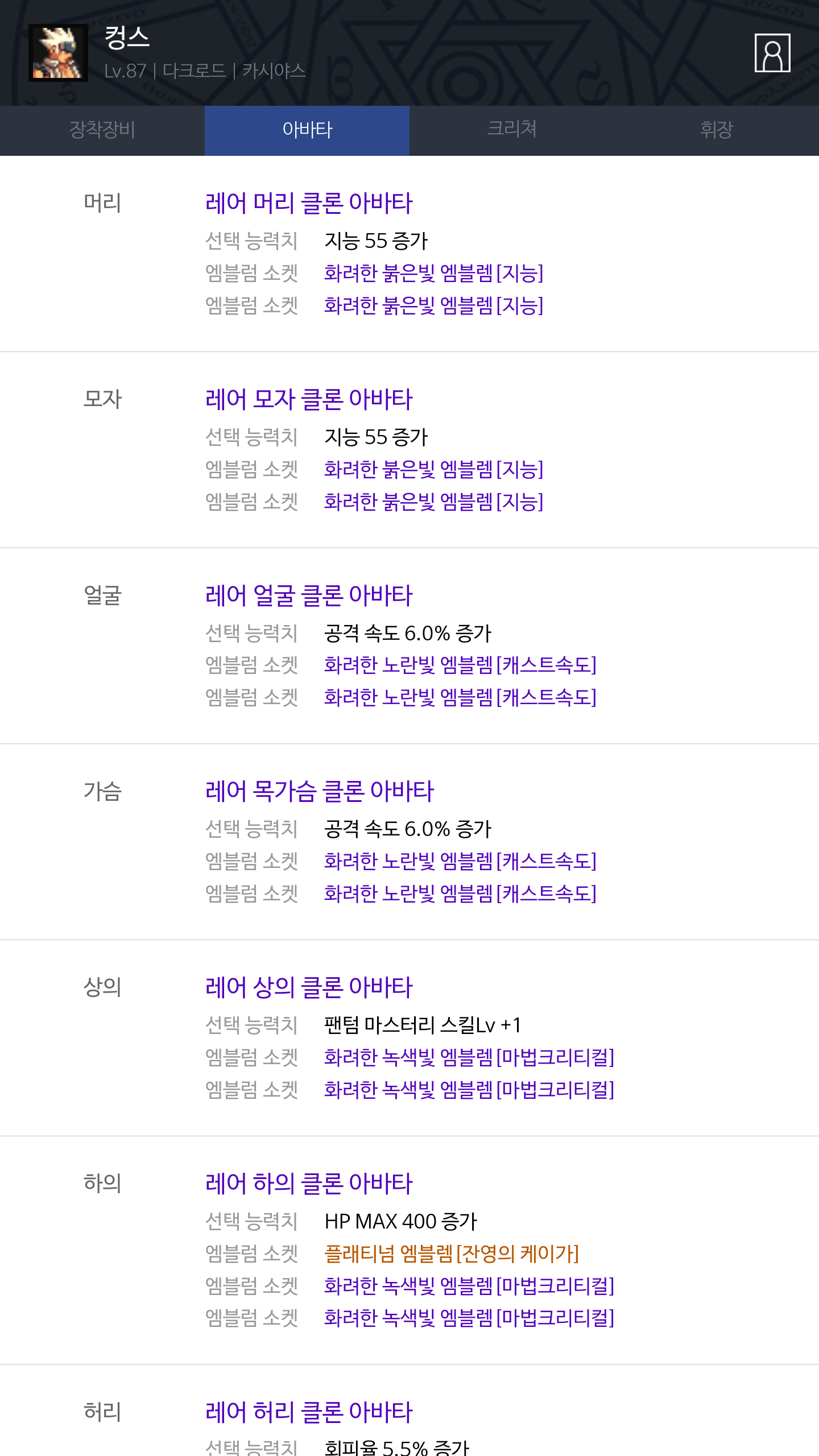Click second 붉은빛 엠블렘 [지능] under 모자
Viewport: 819px width, 1456px height.
pos(433,502)
